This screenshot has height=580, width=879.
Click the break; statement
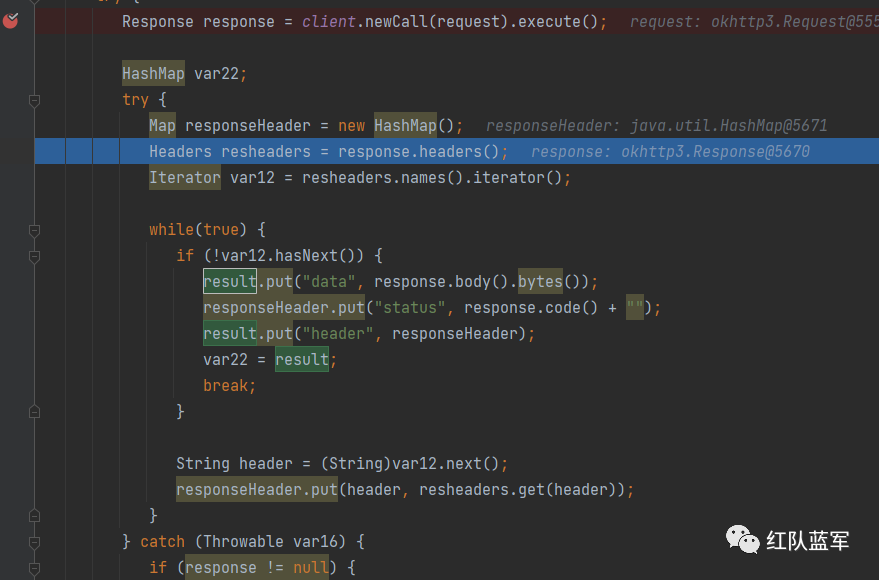229,386
